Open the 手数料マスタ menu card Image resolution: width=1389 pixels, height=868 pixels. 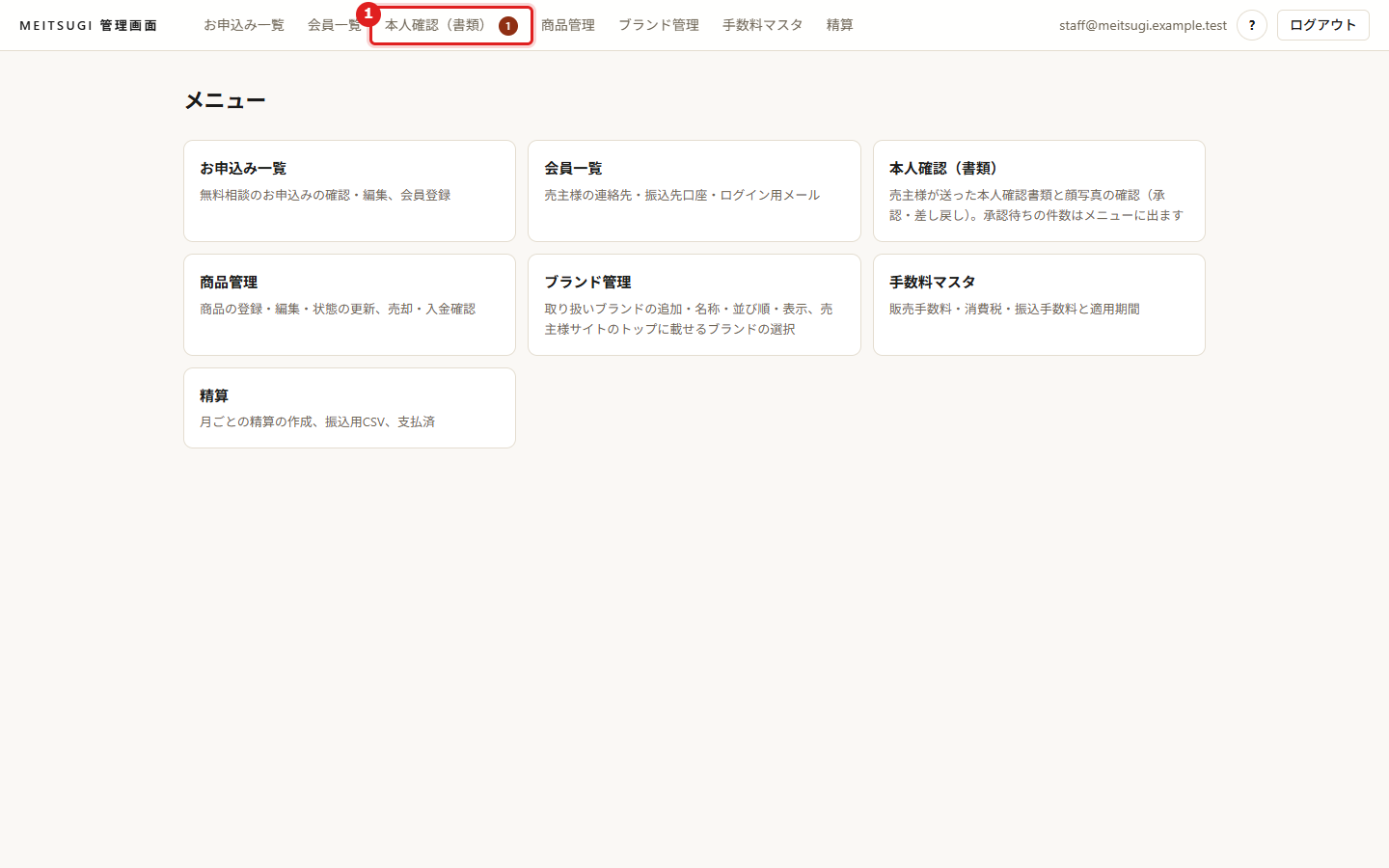[1039, 305]
